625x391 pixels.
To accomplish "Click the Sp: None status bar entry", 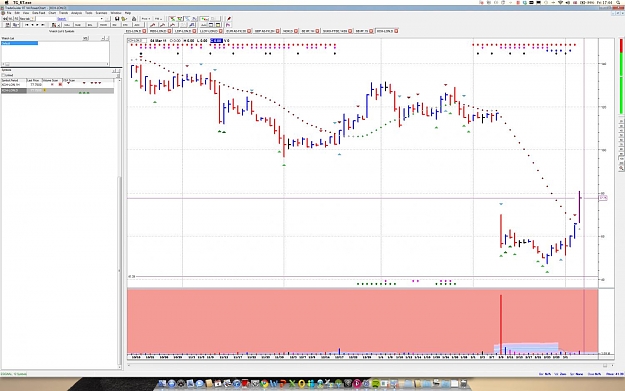I will click(577, 374).
